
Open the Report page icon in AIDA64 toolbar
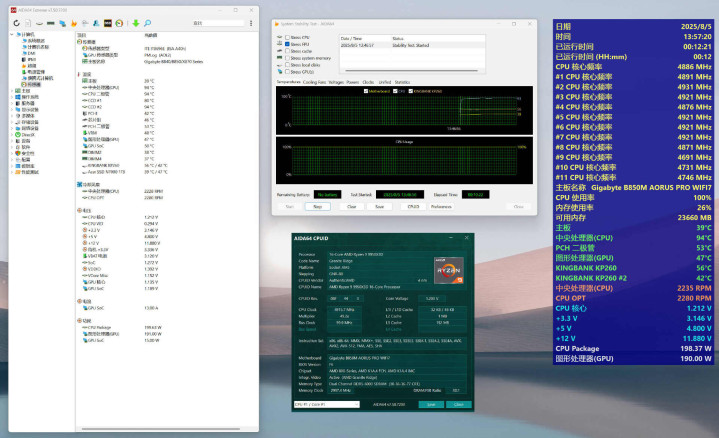[x=28, y=23]
